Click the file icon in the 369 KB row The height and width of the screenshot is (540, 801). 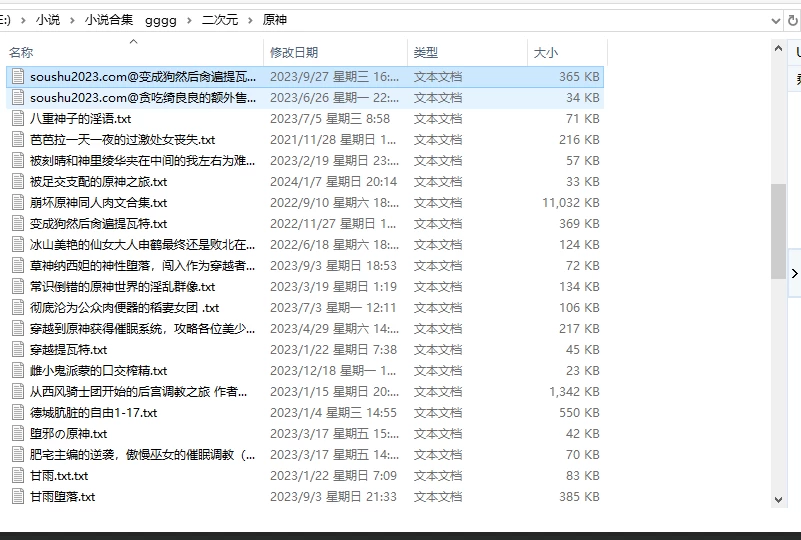click(x=18, y=223)
